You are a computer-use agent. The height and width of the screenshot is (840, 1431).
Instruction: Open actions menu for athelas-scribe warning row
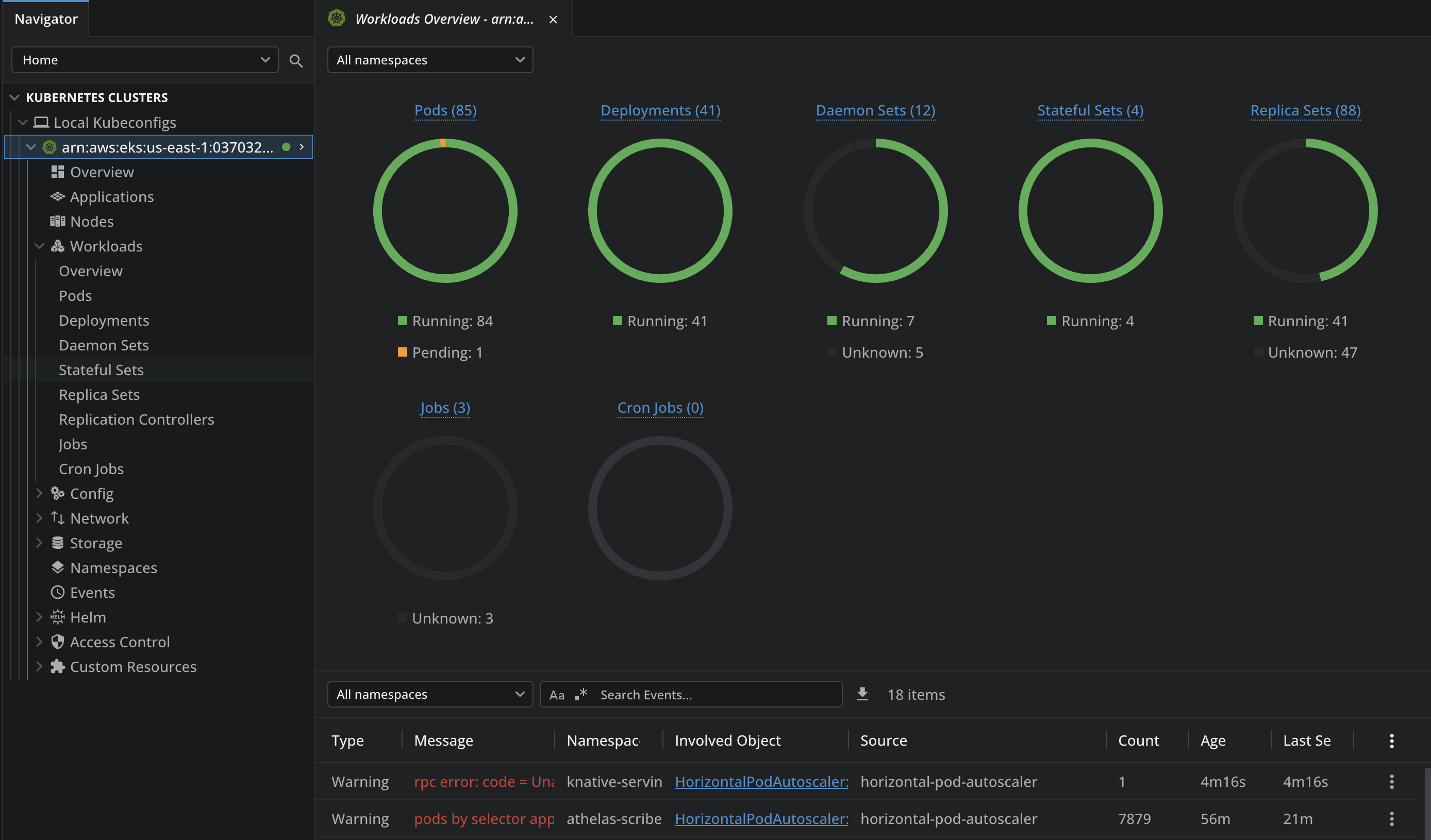pos(1391,818)
